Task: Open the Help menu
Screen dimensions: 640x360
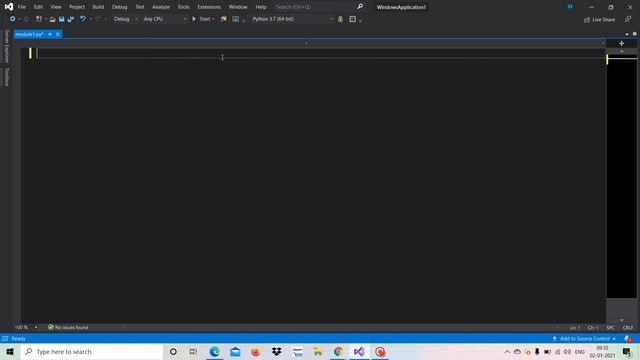Action: click(x=261, y=7)
